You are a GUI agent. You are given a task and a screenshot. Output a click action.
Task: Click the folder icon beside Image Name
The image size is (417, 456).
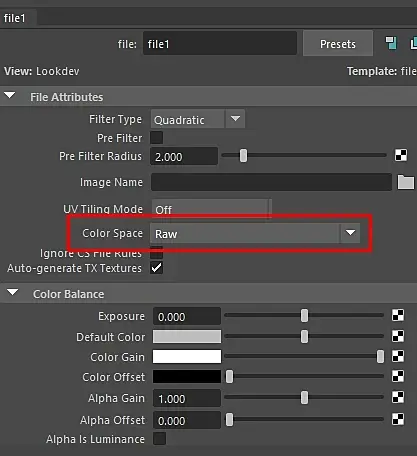[406, 182]
